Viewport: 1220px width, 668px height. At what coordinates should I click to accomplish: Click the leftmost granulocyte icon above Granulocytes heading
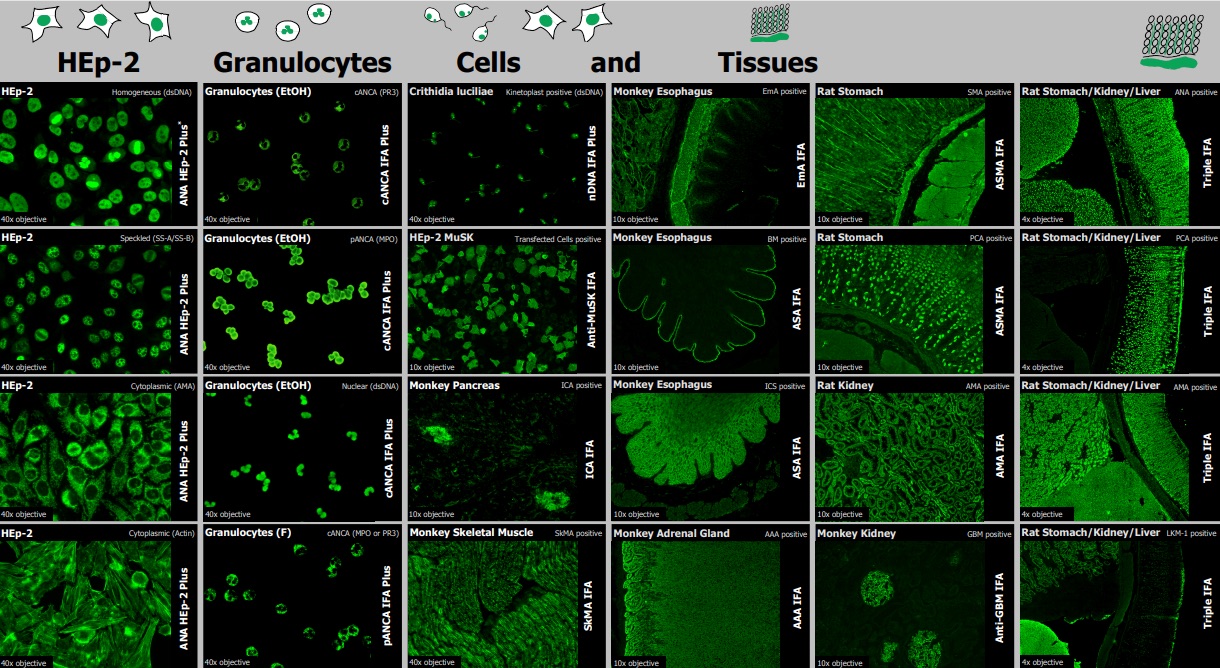coord(247,21)
